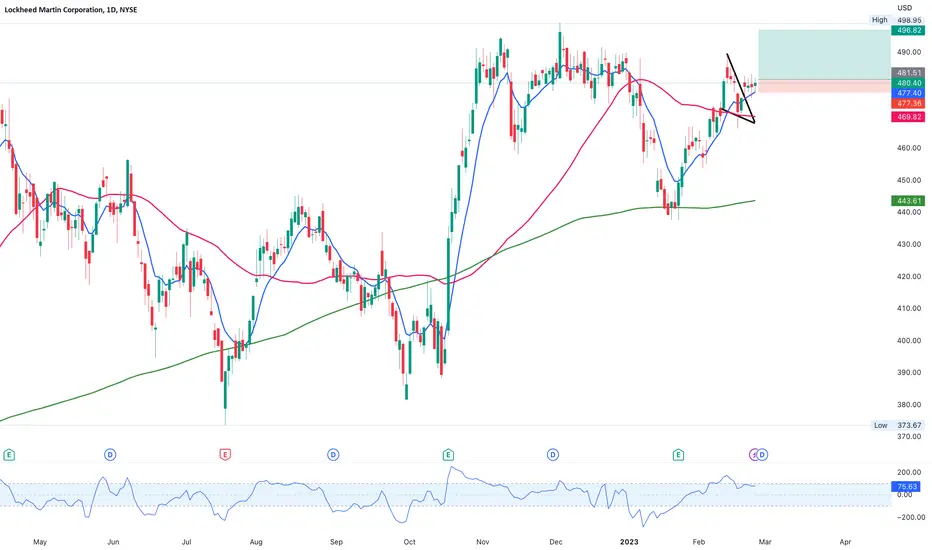Click the USD currency label
Screen dimensions: 932x550
tap(905, 8)
